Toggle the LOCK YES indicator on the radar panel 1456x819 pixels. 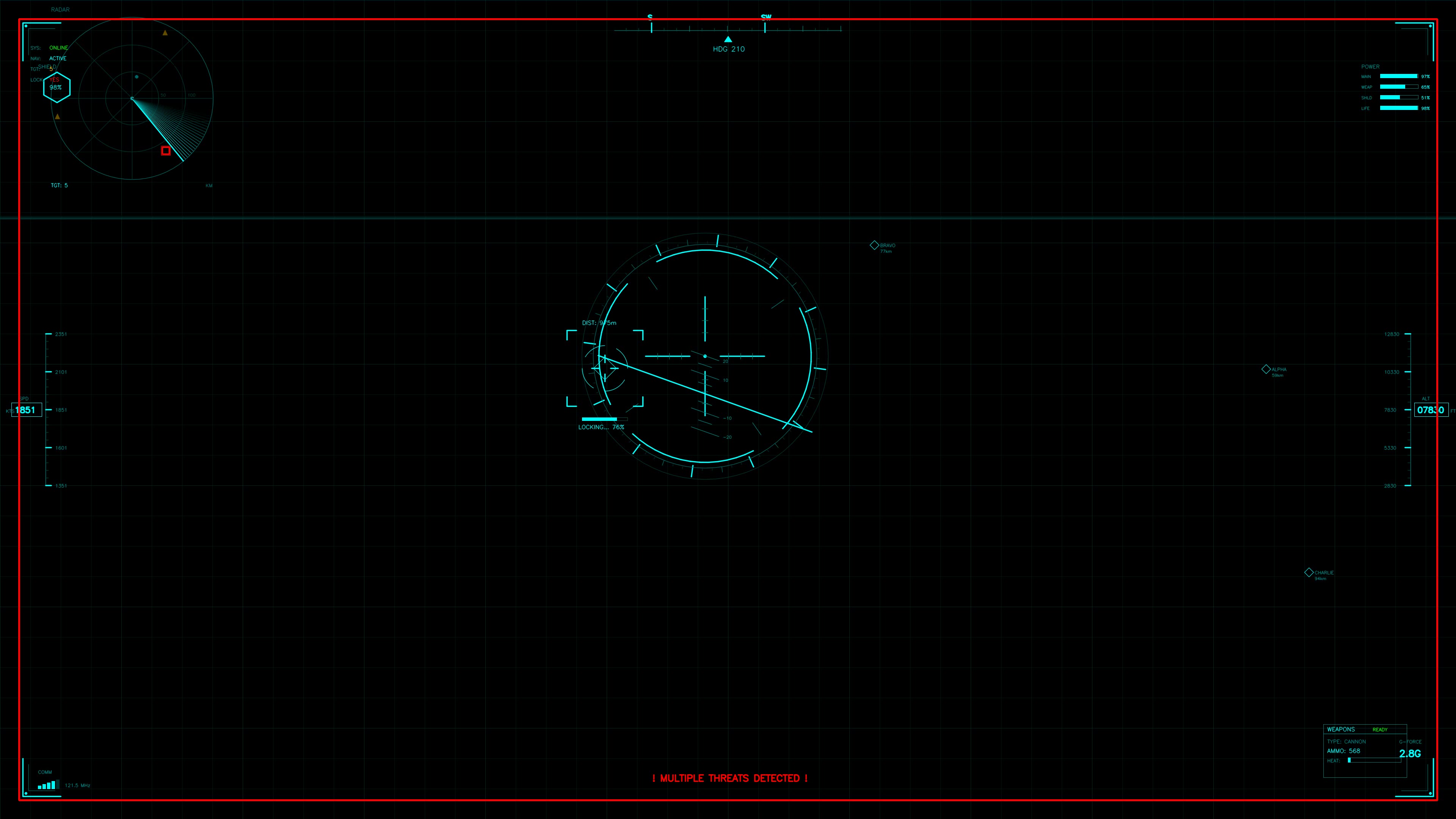(54, 80)
